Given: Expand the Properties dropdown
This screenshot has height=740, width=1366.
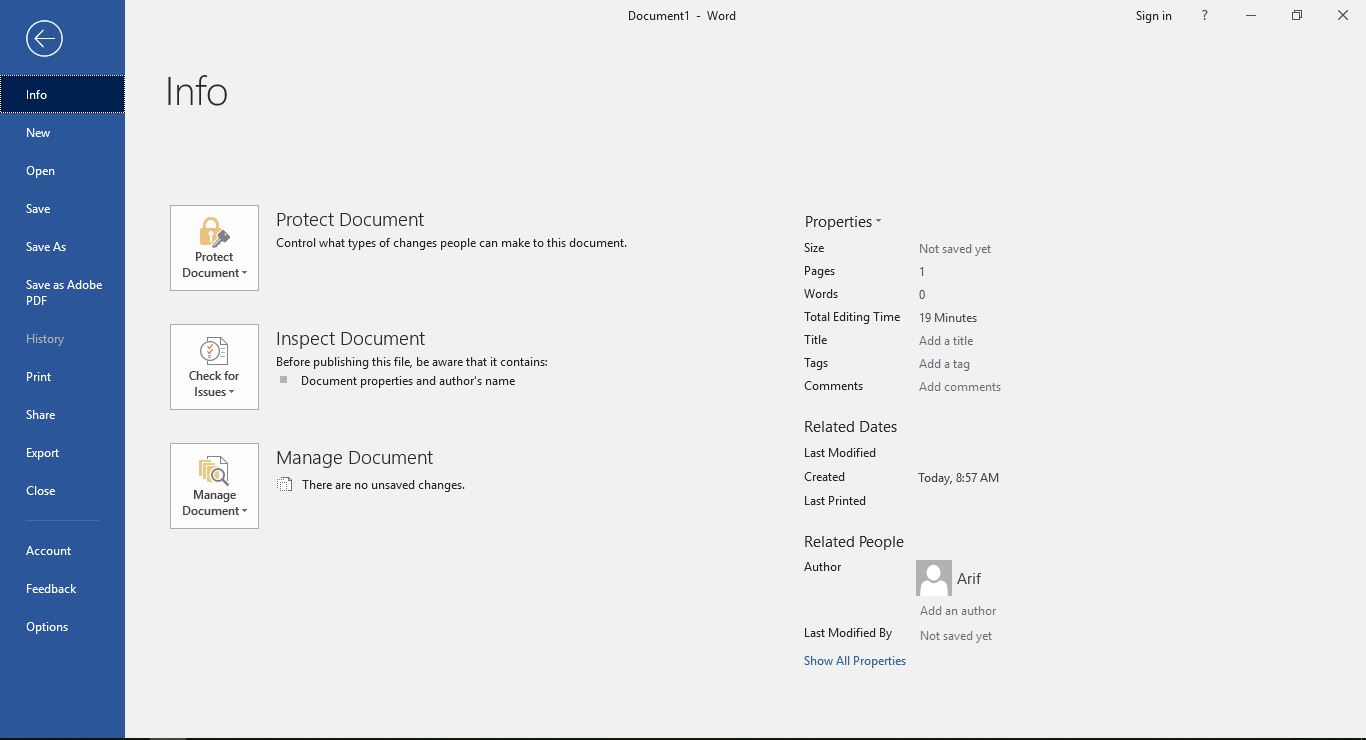Looking at the screenshot, I should [843, 221].
